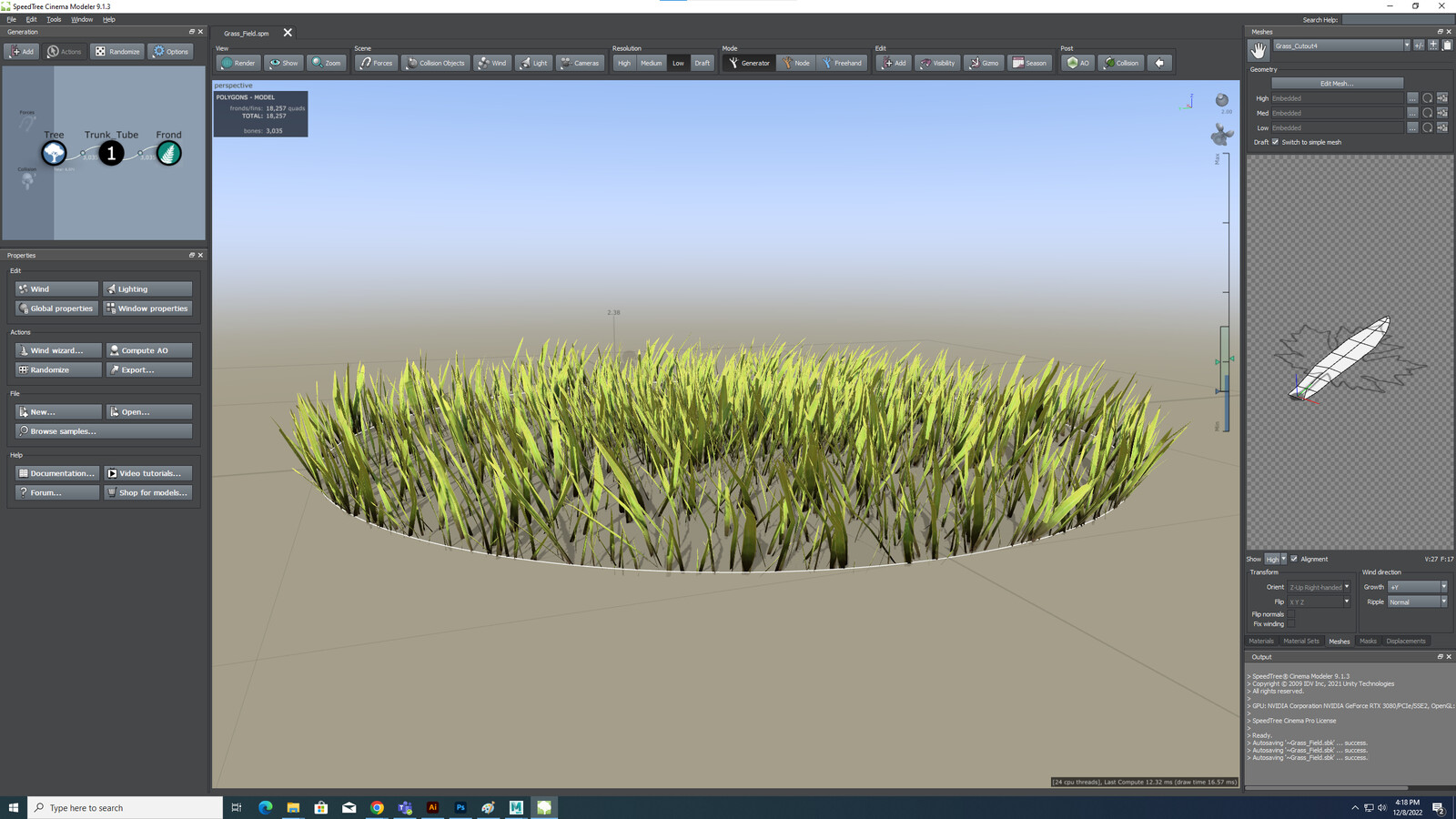Click the Edit Mesh... button
The width and height of the screenshot is (1456, 819).
[1337, 84]
